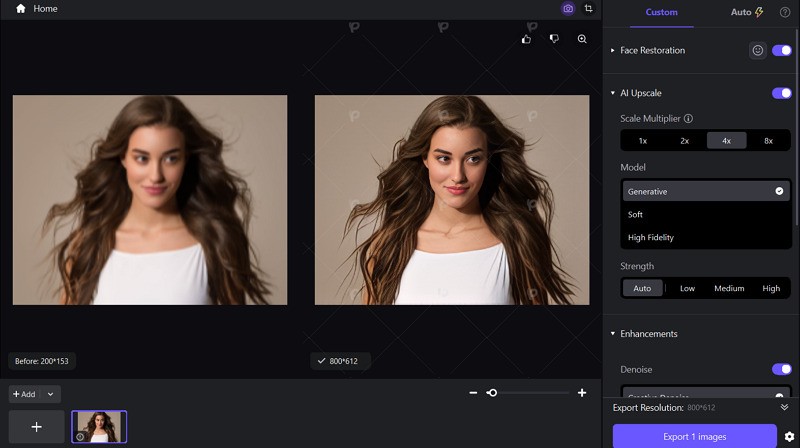Click the Auto lightning bolt icon
800x448 pixels.
[x=759, y=12]
